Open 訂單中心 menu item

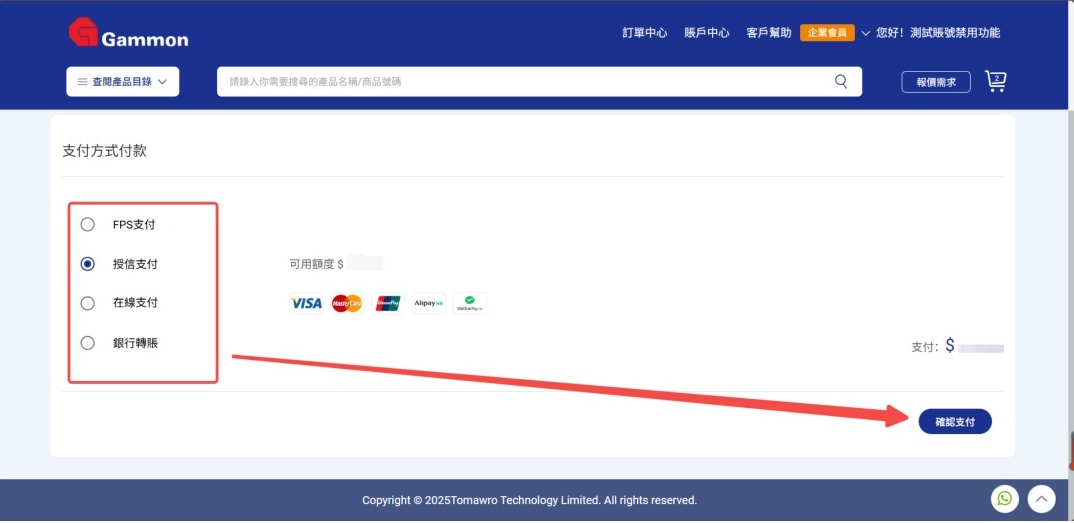tap(645, 33)
